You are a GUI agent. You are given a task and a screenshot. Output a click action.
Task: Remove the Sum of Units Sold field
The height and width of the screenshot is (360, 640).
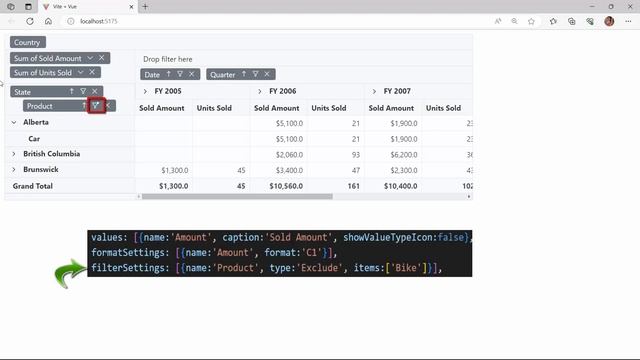click(92, 72)
